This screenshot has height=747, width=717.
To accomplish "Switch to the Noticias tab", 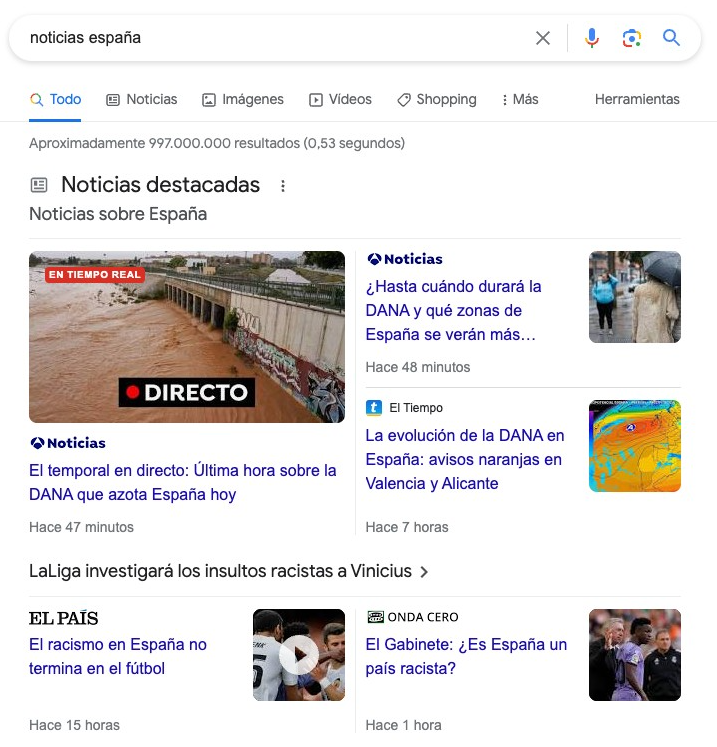I will click(141, 100).
